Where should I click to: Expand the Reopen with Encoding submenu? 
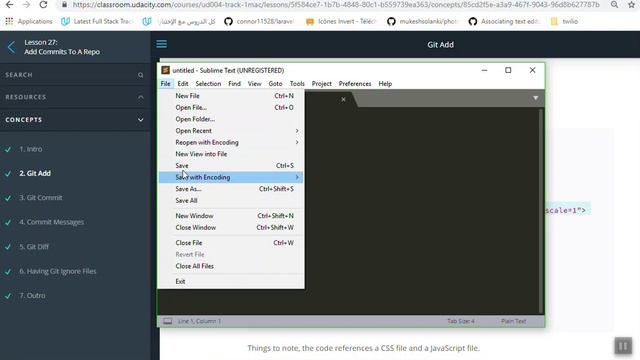pos(231,142)
